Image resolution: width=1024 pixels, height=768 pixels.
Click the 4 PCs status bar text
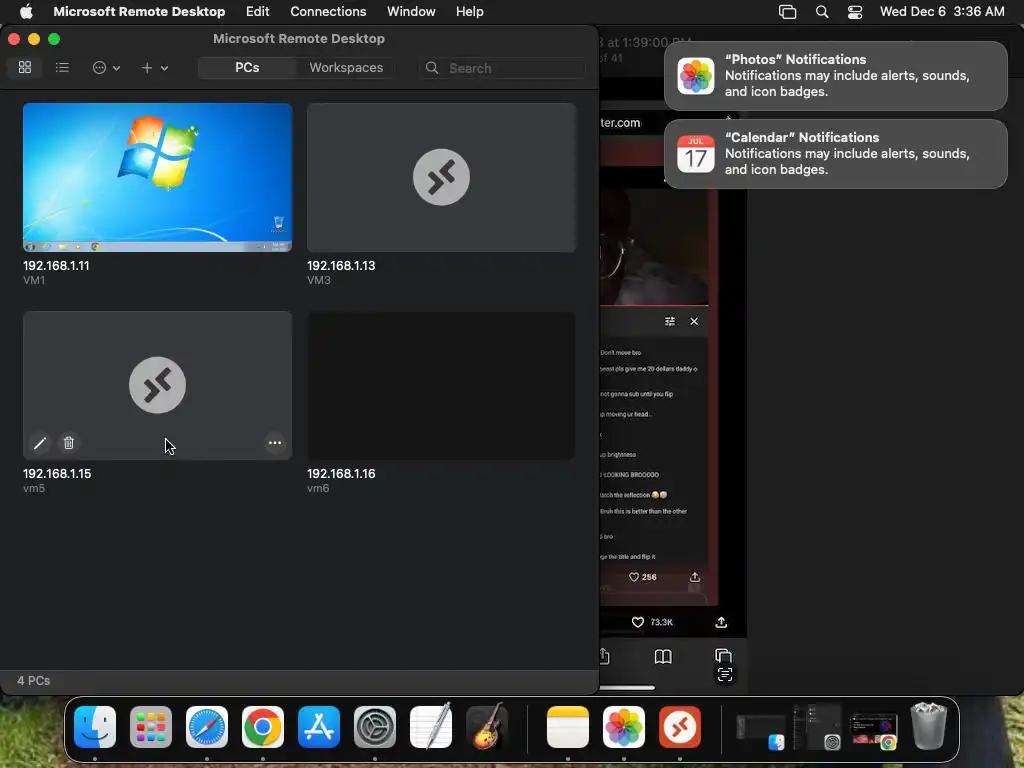coord(33,680)
